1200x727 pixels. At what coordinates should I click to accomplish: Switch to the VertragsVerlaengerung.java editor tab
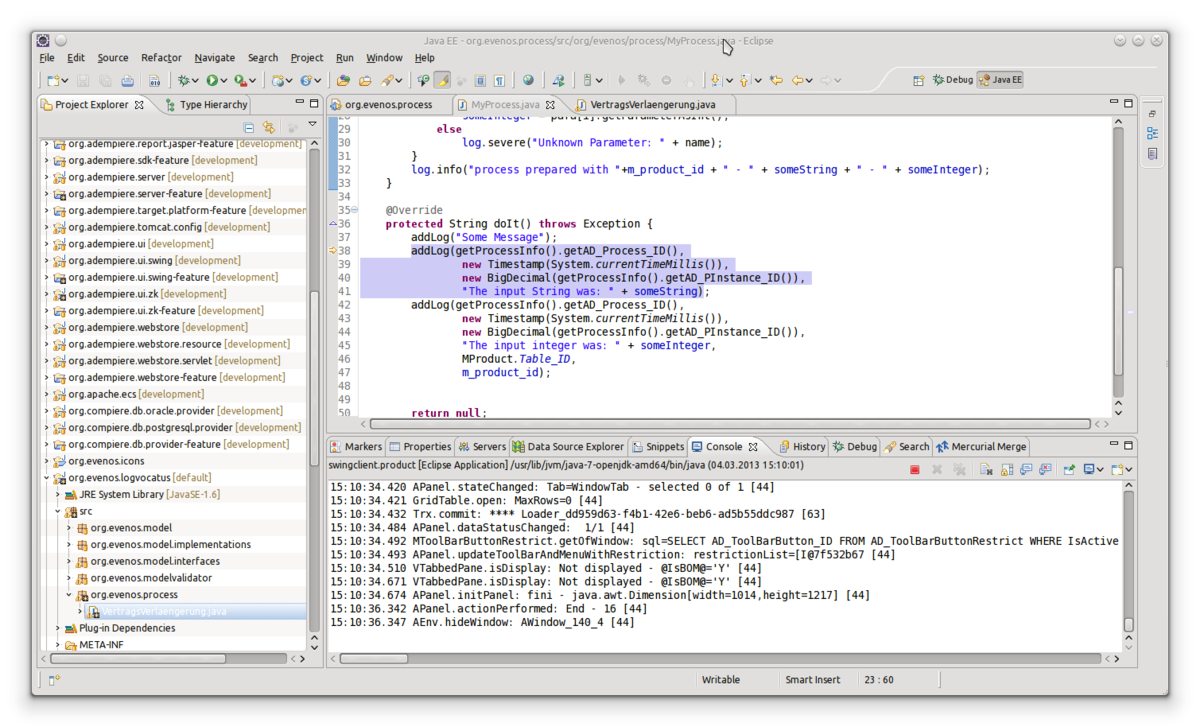(651, 104)
